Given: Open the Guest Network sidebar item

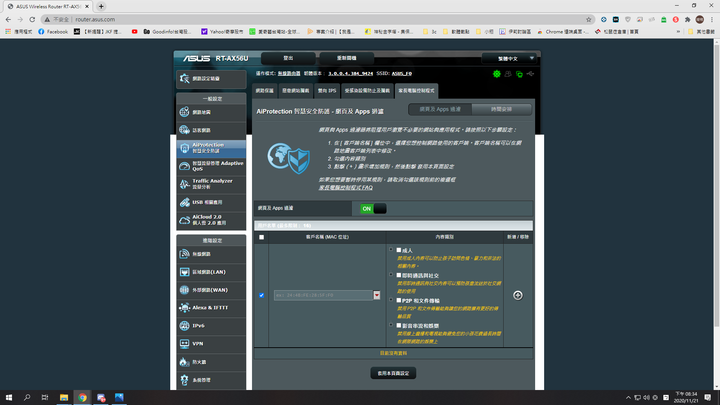Looking at the screenshot, I should 211,130.
